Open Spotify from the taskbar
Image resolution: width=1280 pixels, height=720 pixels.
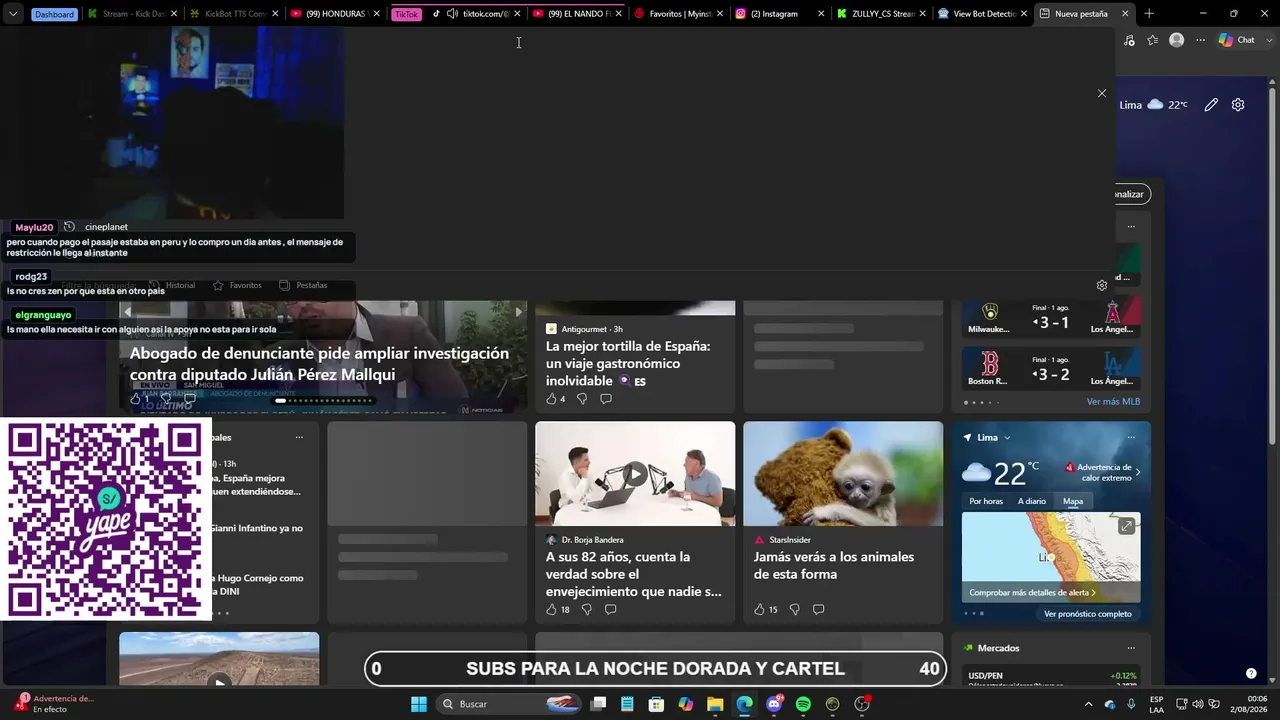pyautogui.click(x=803, y=704)
